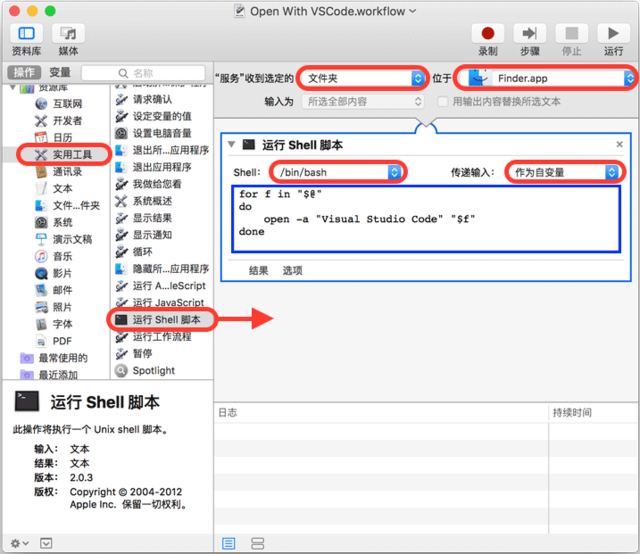Click the Stop (停止) toolbar button
Viewport: 640px width, 554px height.
pyautogui.click(x=571, y=33)
